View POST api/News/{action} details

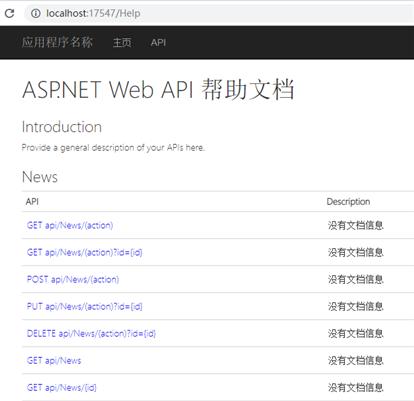pos(73,279)
